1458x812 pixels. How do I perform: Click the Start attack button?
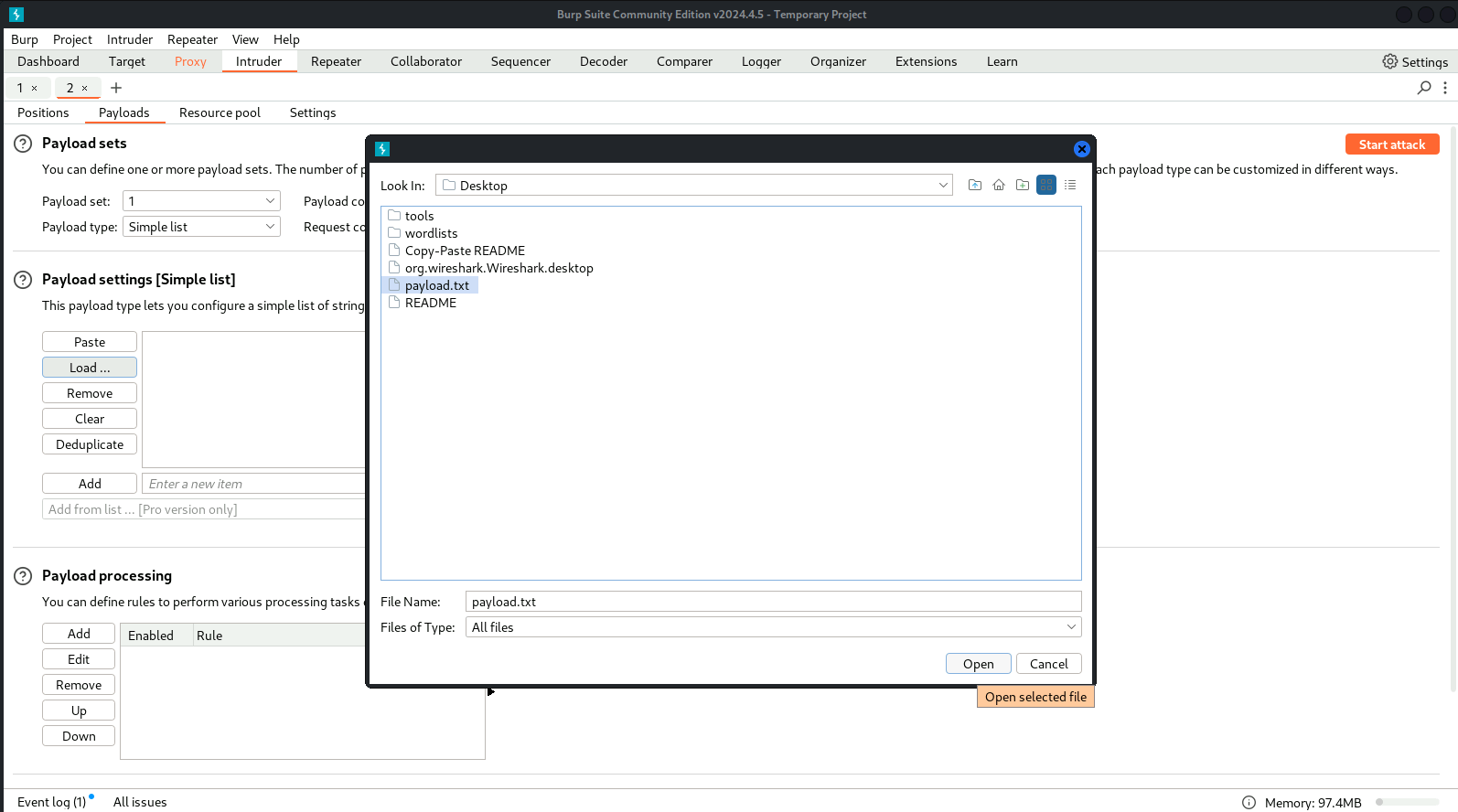[1392, 144]
